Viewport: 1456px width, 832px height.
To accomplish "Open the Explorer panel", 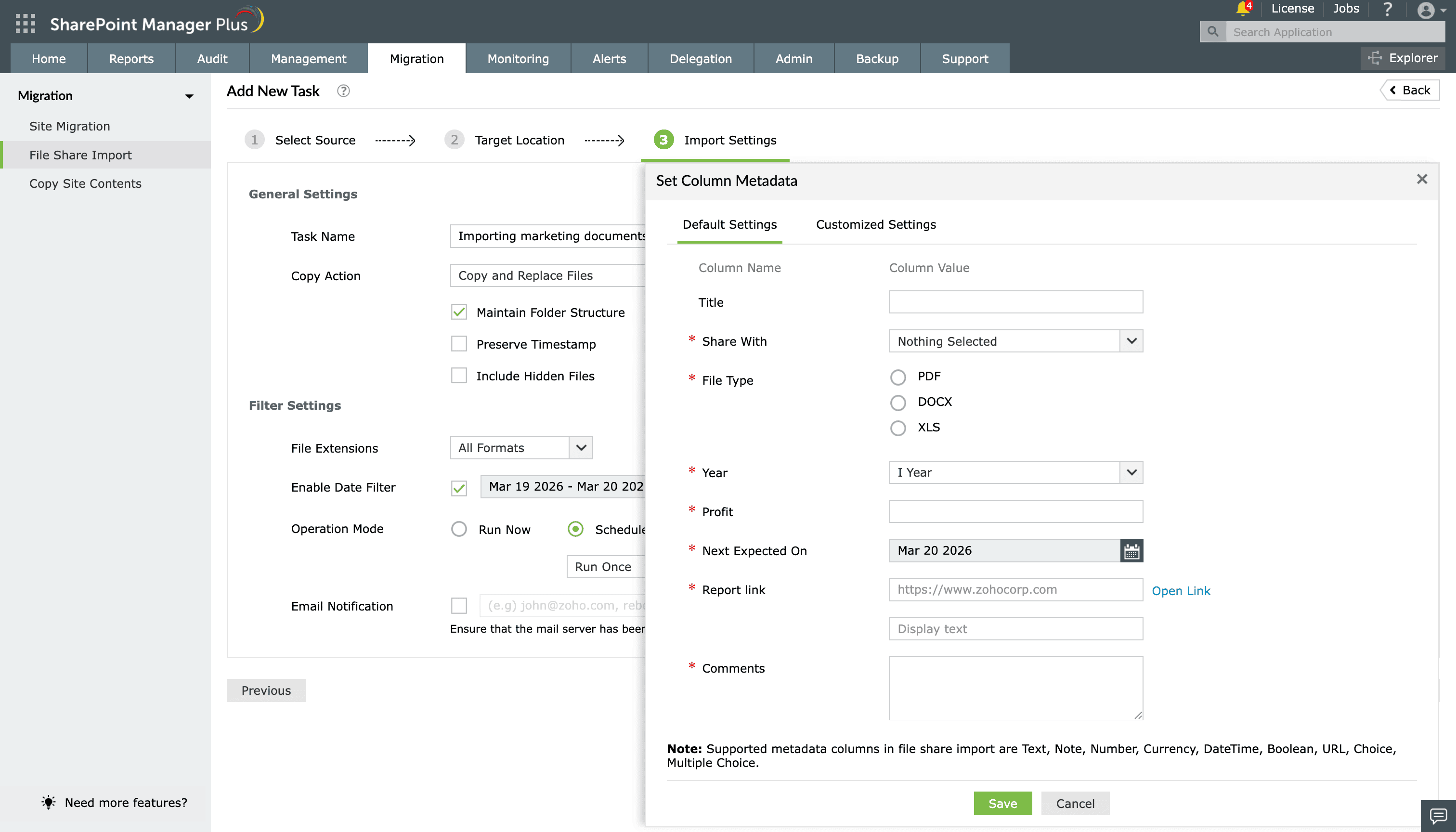I will [x=1403, y=58].
